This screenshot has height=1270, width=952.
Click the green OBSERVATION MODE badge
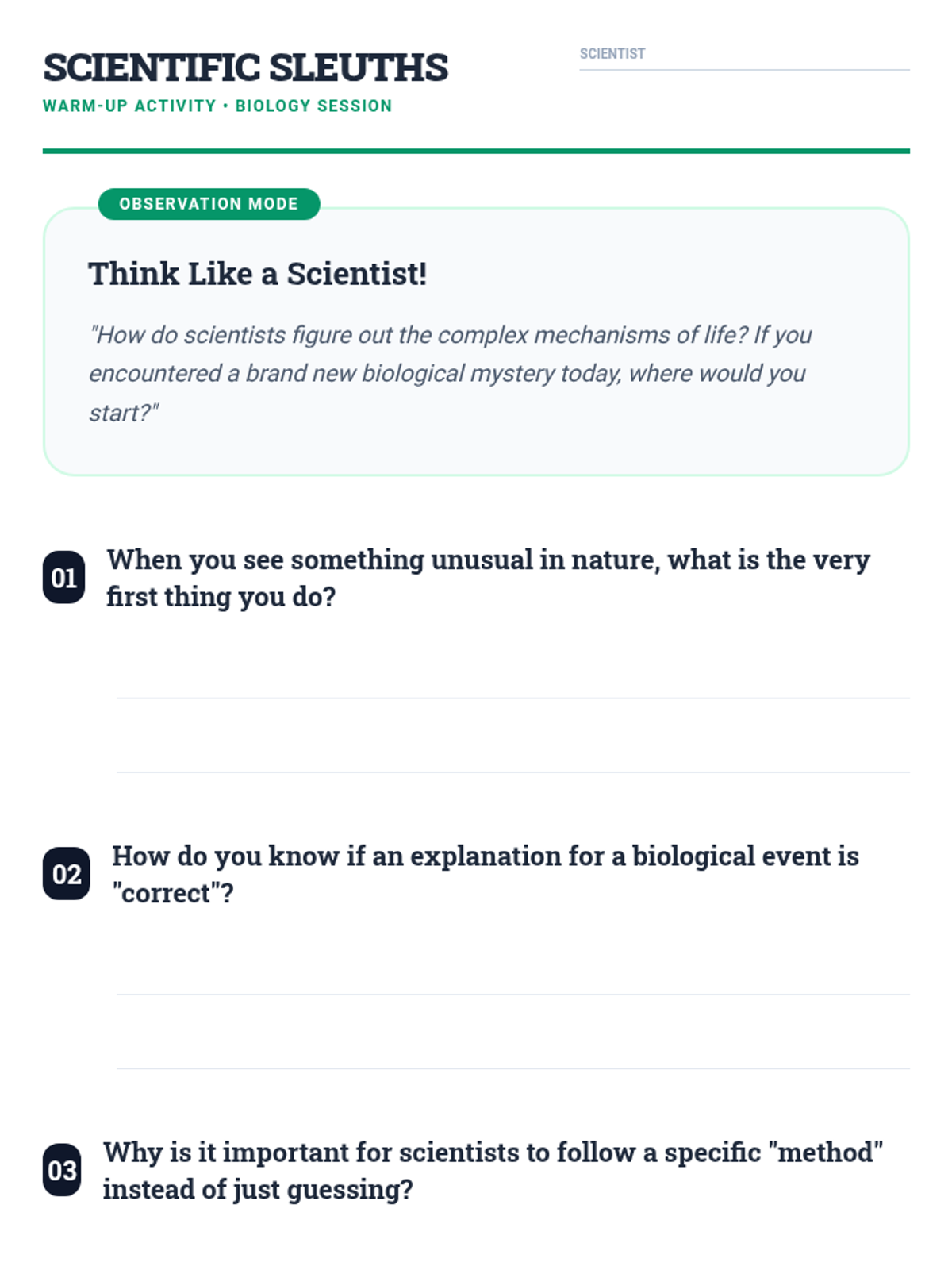click(x=209, y=204)
